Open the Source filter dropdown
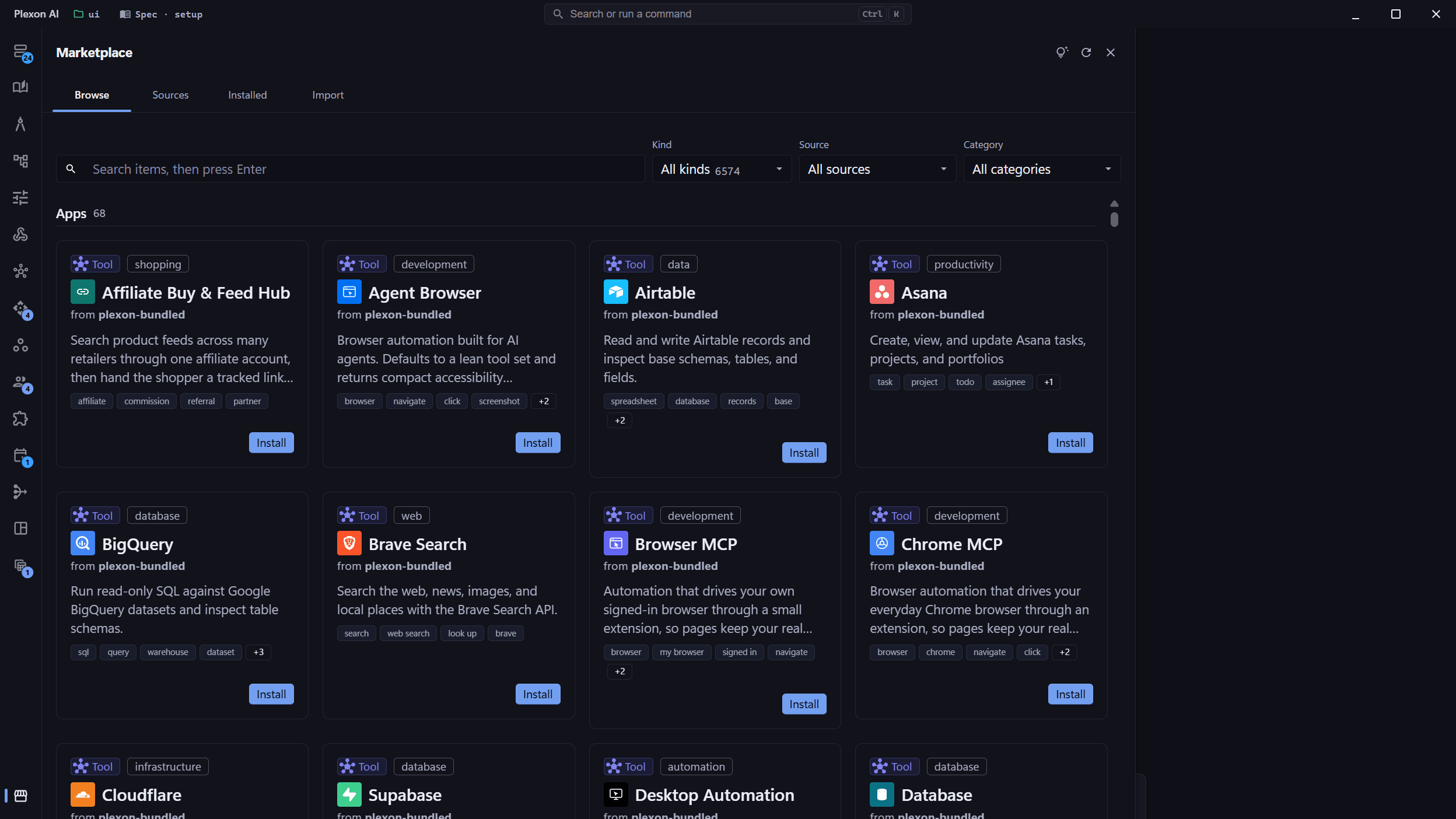 (877, 169)
